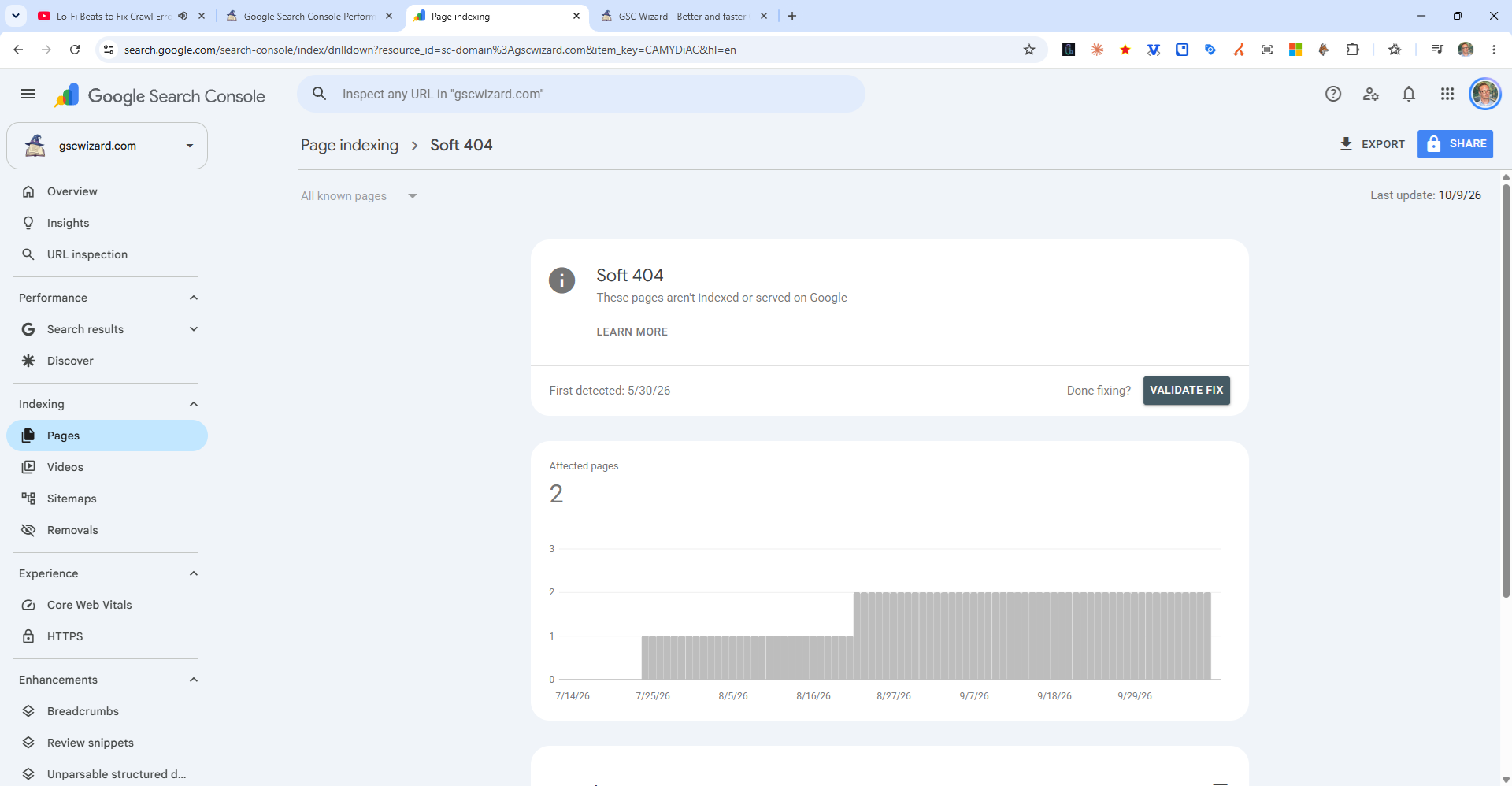
Task: Collapse the Indexing section
Action: click(x=194, y=404)
